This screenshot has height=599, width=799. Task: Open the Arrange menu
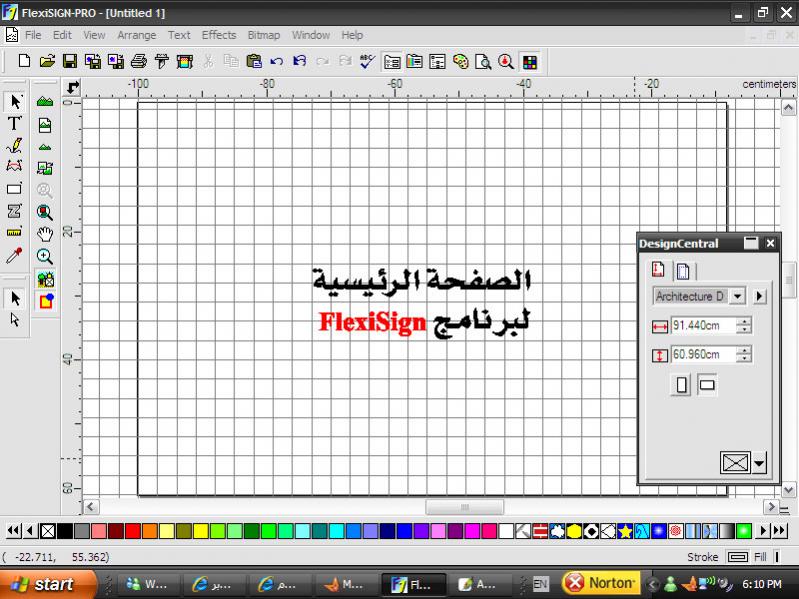[x=137, y=35]
